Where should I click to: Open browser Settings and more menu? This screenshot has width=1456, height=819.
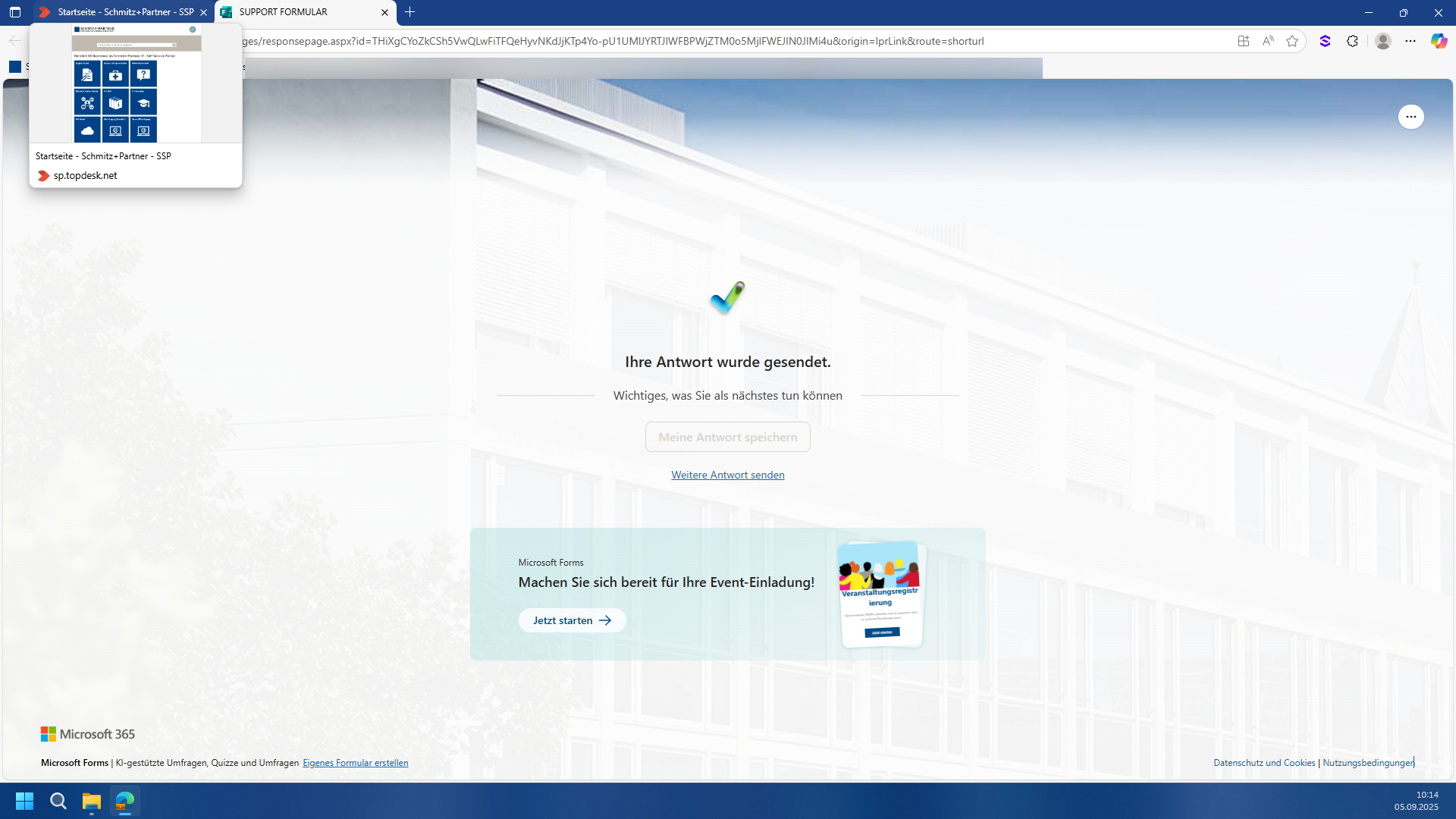coord(1410,41)
